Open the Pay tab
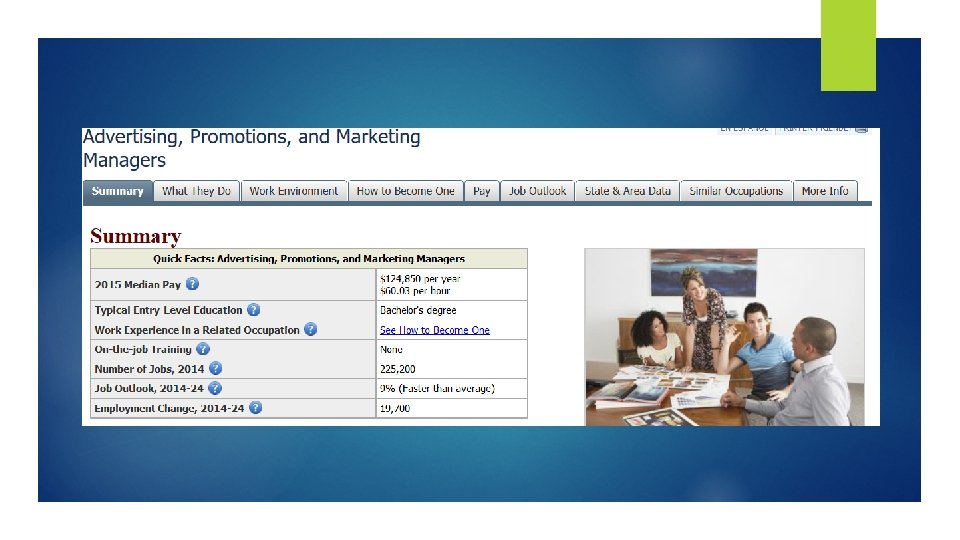The image size is (960, 540). [482, 191]
